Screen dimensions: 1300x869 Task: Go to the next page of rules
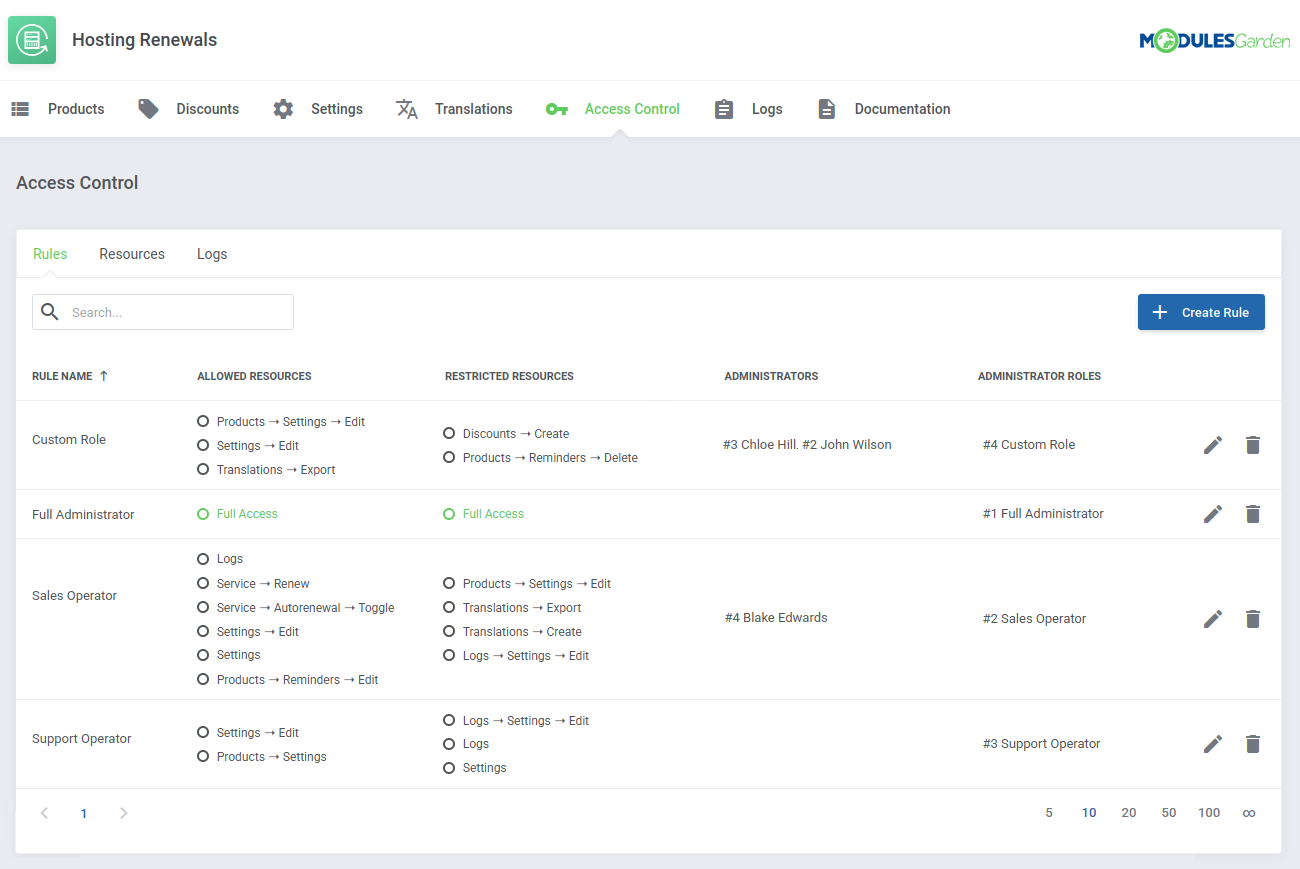(124, 813)
